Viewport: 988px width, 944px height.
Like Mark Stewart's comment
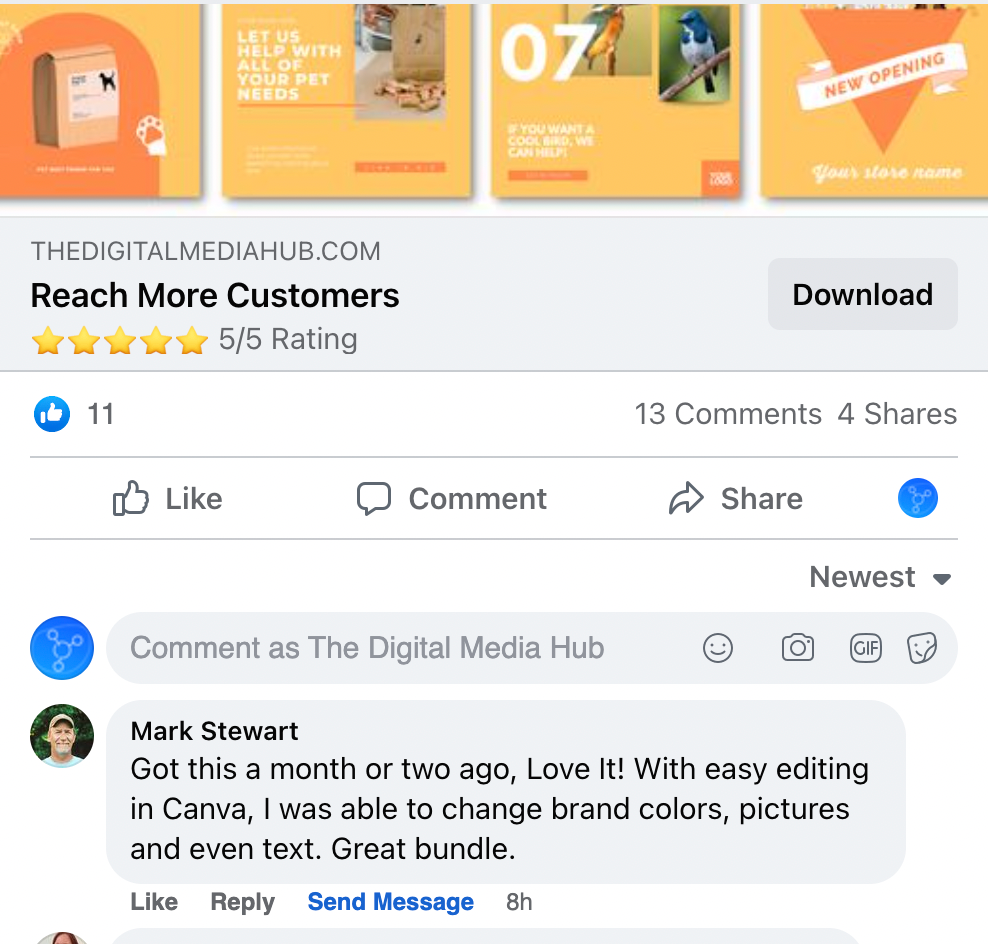[x=154, y=902]
